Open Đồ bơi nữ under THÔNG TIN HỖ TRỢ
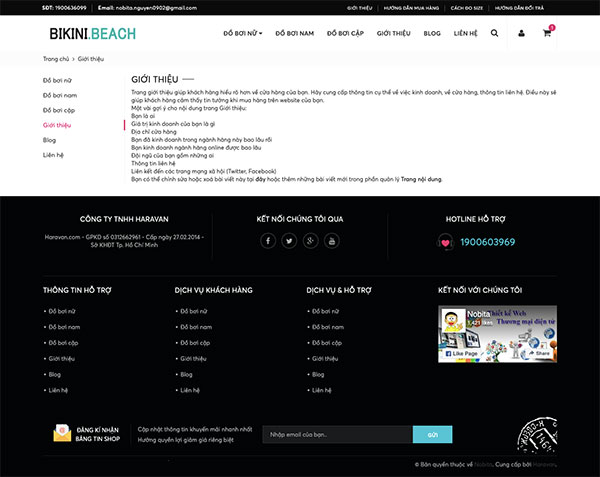Image resolution: width=600 pixels, height=477 pixels. pos(62,311)
